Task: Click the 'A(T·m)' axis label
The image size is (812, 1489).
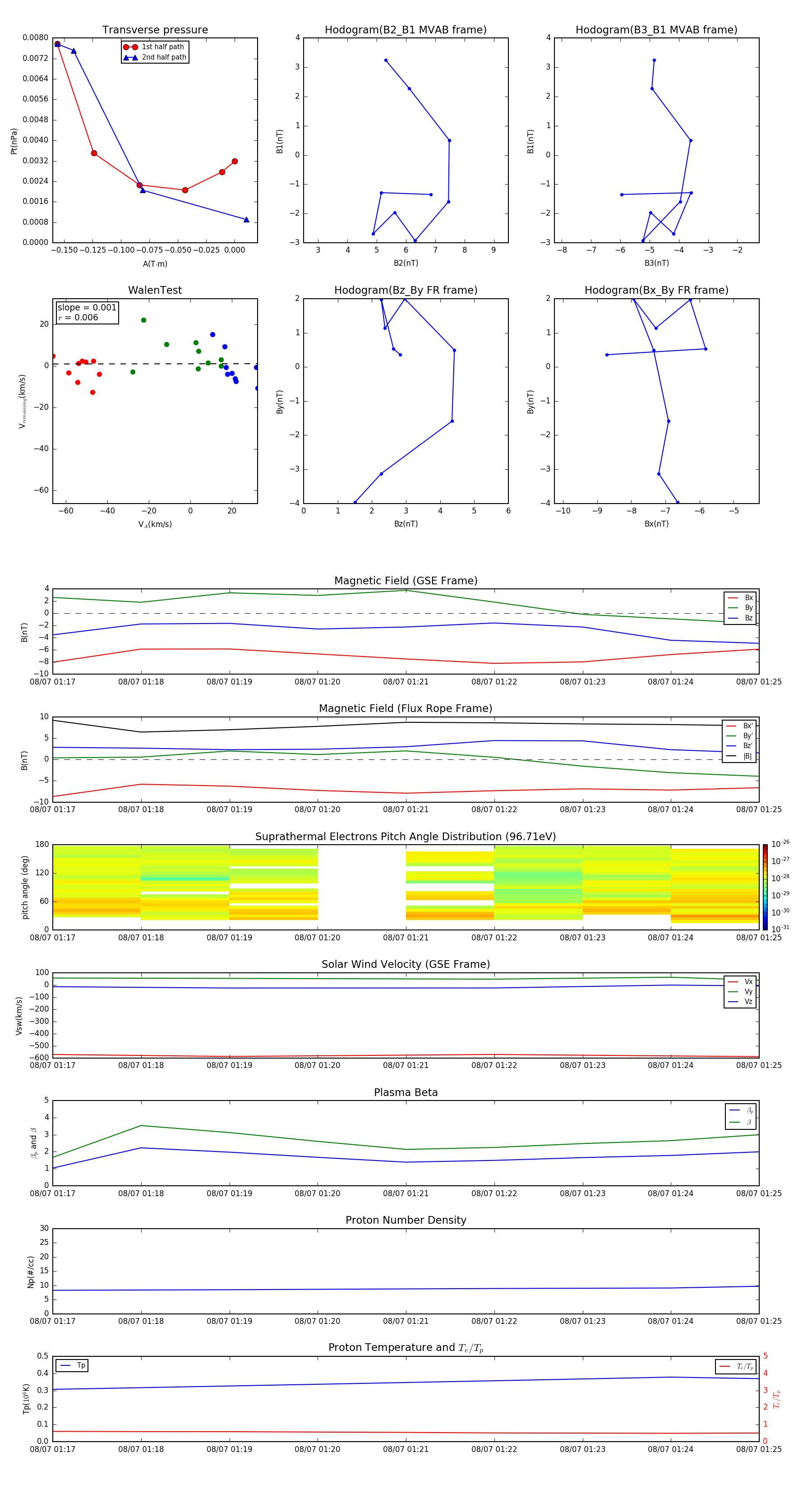Action: (x=155, y=264)
